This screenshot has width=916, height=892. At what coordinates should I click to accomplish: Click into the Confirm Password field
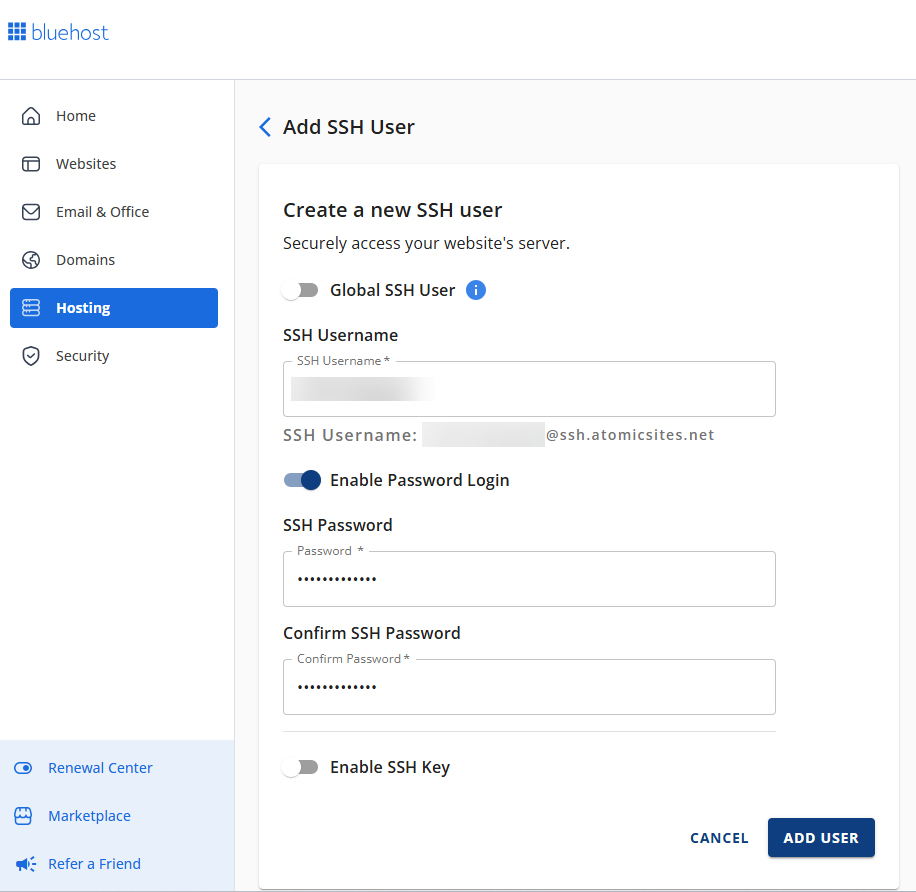(x=529, y=687)
